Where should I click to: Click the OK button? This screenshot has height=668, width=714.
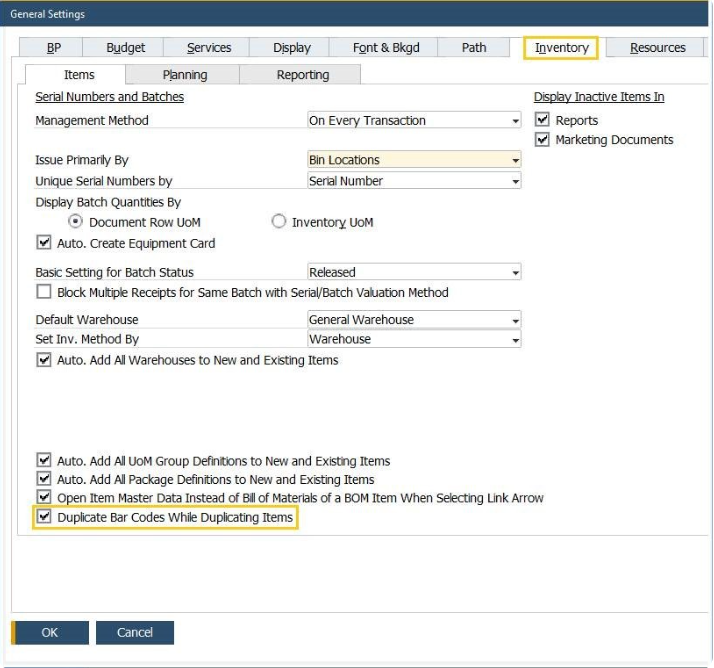pyautogui.click(x=50, y=632)
